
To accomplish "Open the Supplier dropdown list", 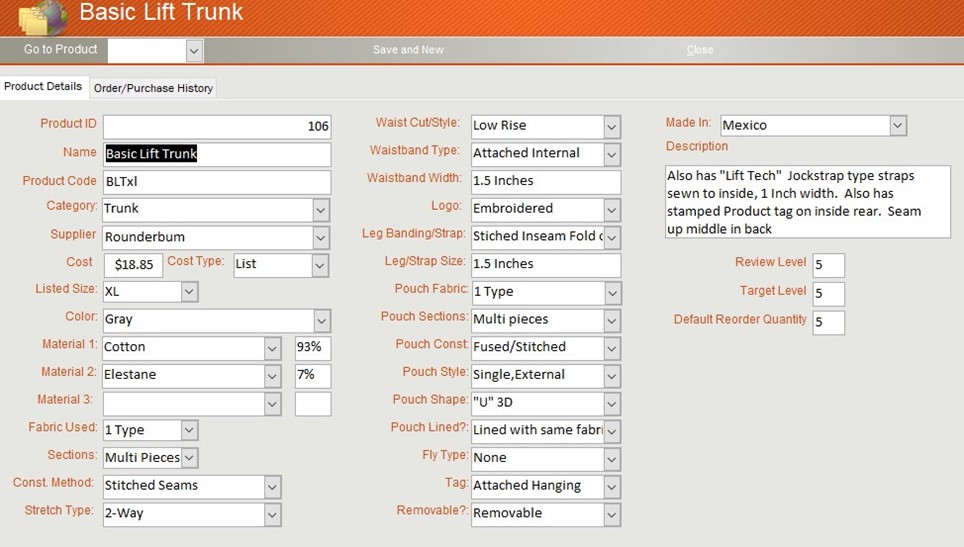I will 320,237.
